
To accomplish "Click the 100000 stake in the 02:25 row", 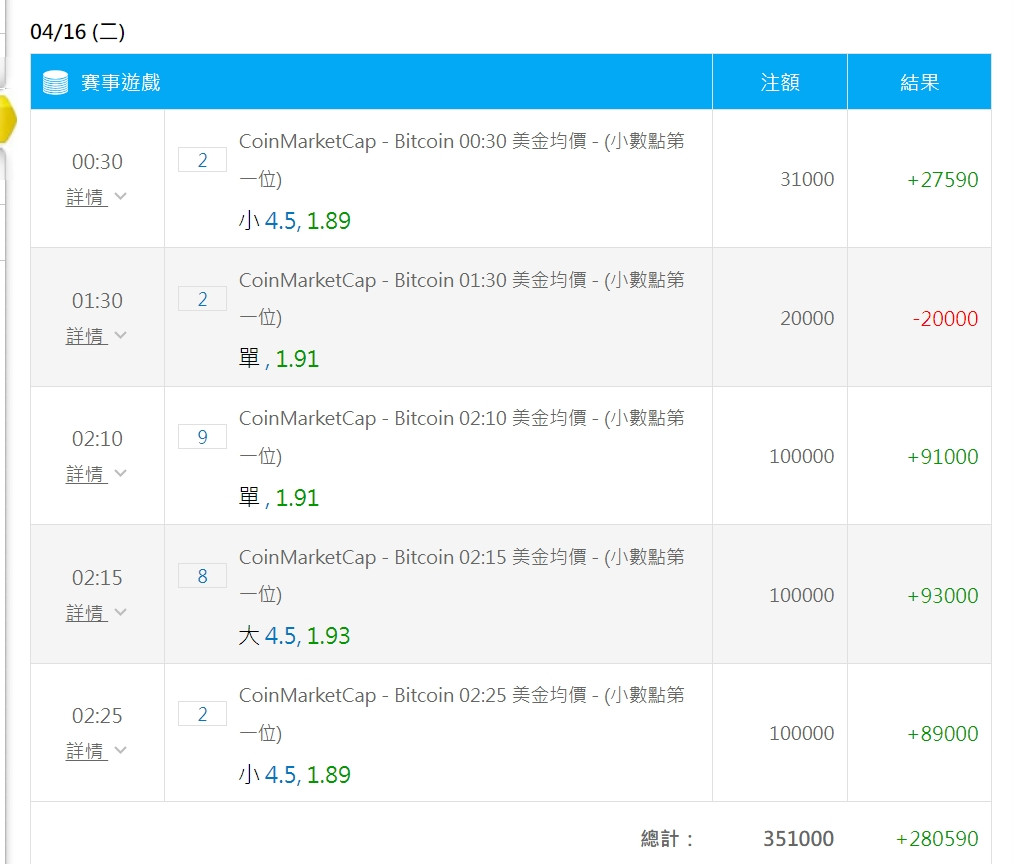I will point(801,733).
